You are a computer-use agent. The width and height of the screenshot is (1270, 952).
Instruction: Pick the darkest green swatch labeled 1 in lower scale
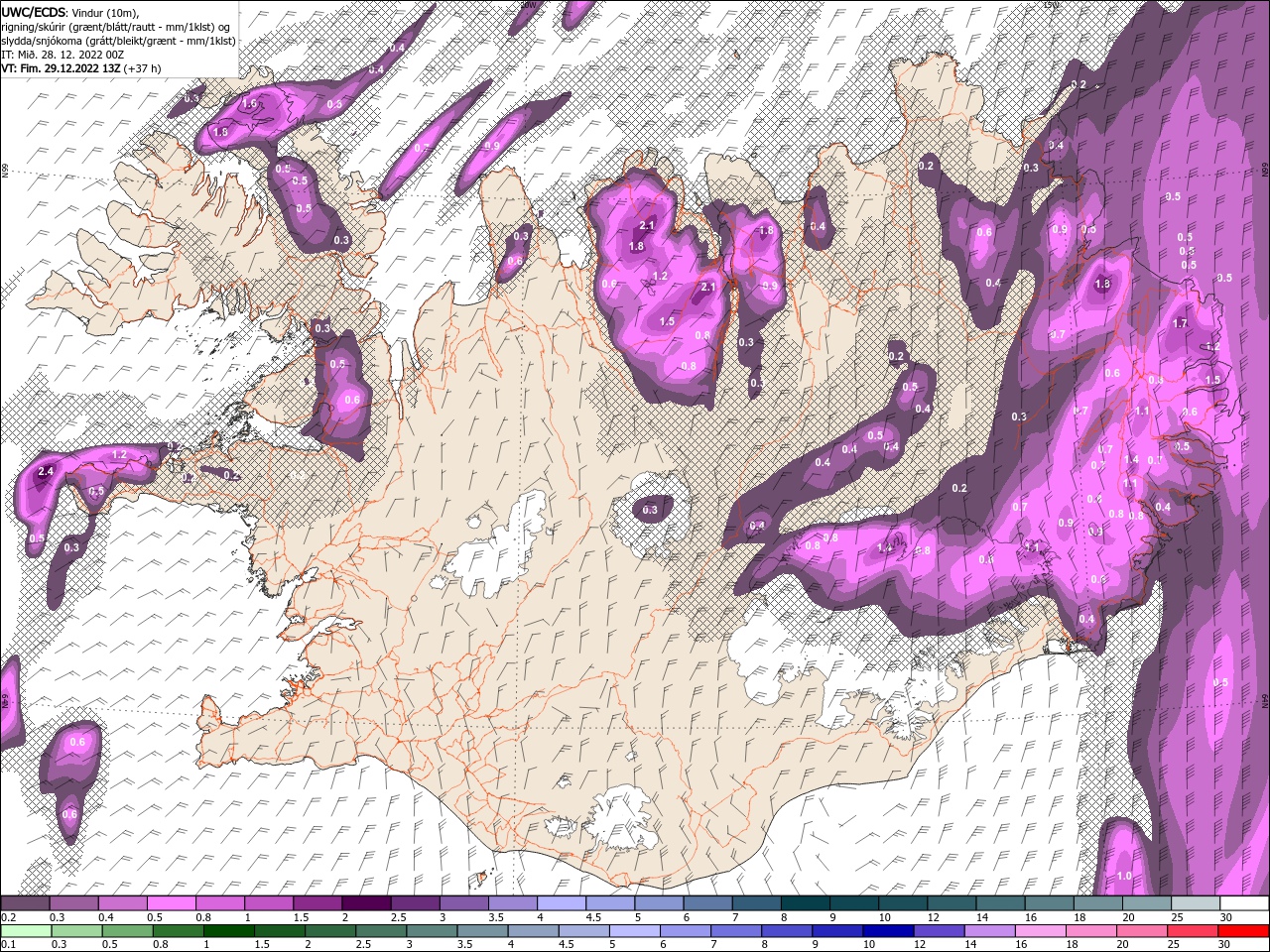228,931
